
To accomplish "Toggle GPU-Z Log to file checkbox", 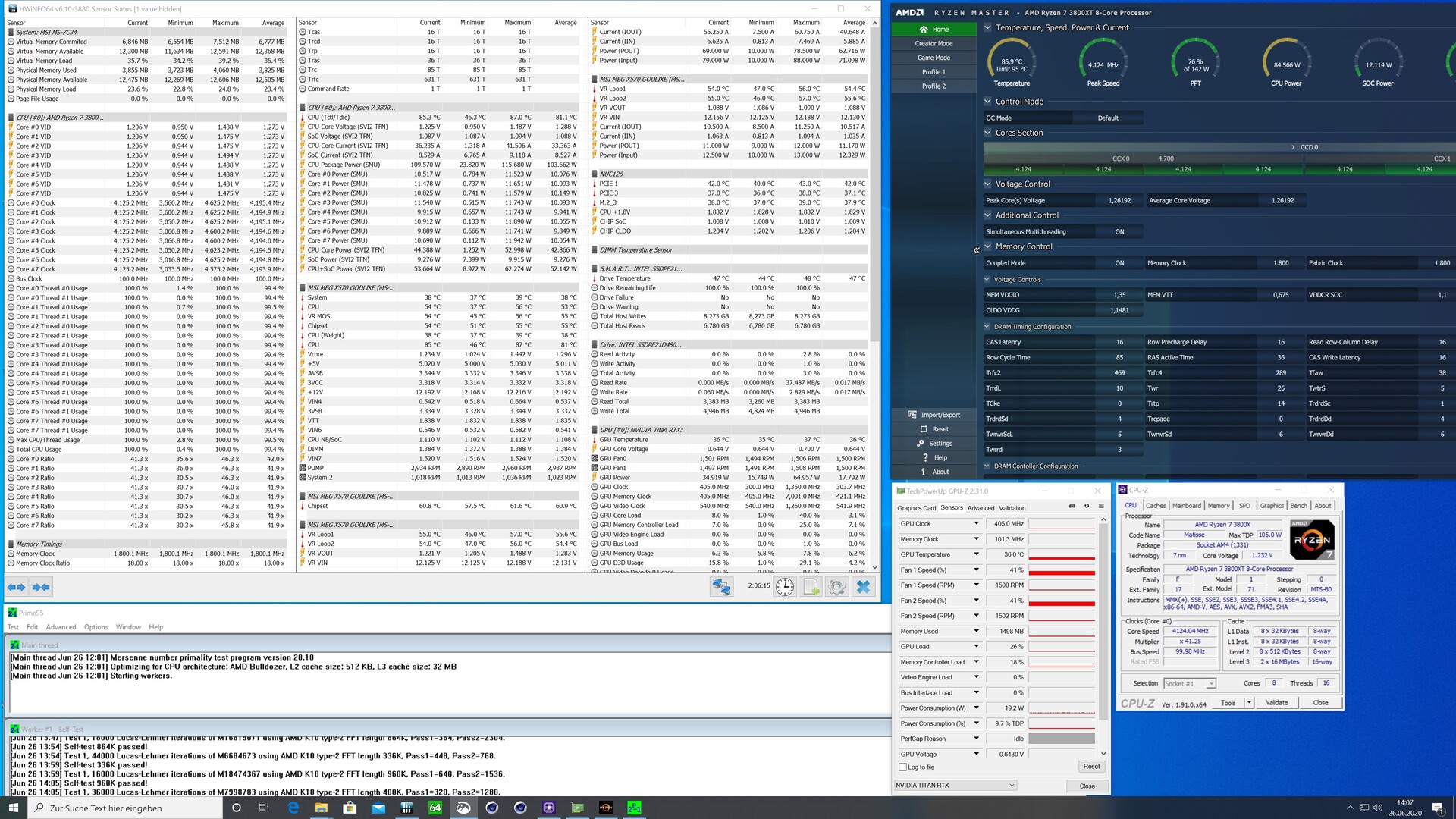I will [x=902, y=767].
